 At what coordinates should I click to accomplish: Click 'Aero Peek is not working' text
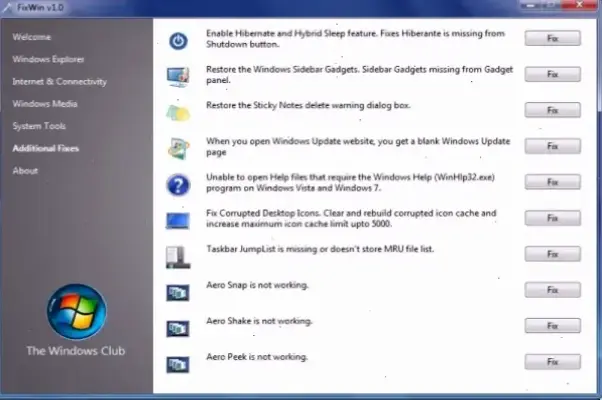[x=257, y=357]
